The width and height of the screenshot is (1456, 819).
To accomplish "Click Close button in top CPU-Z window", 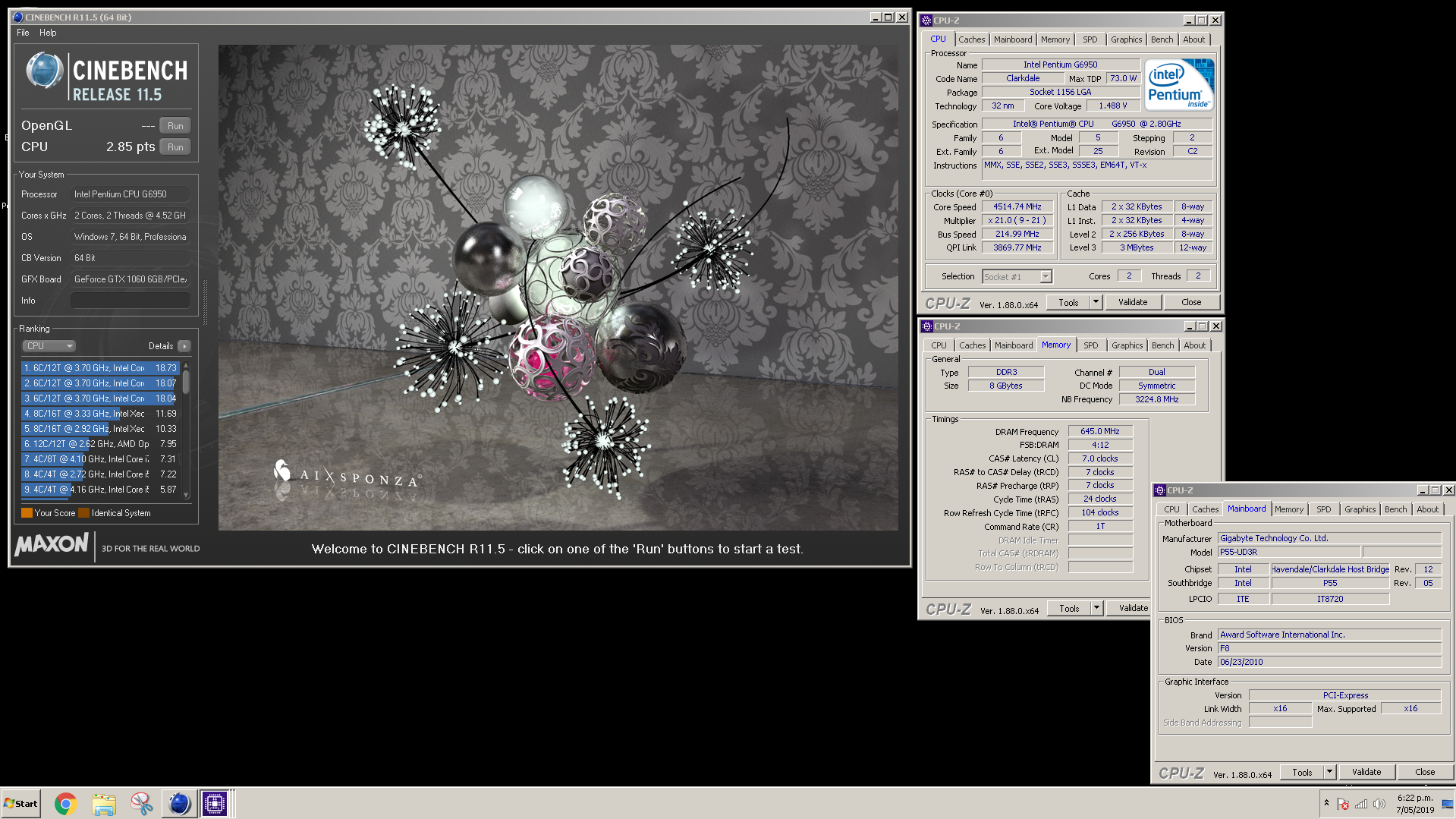I will 1191,303.
